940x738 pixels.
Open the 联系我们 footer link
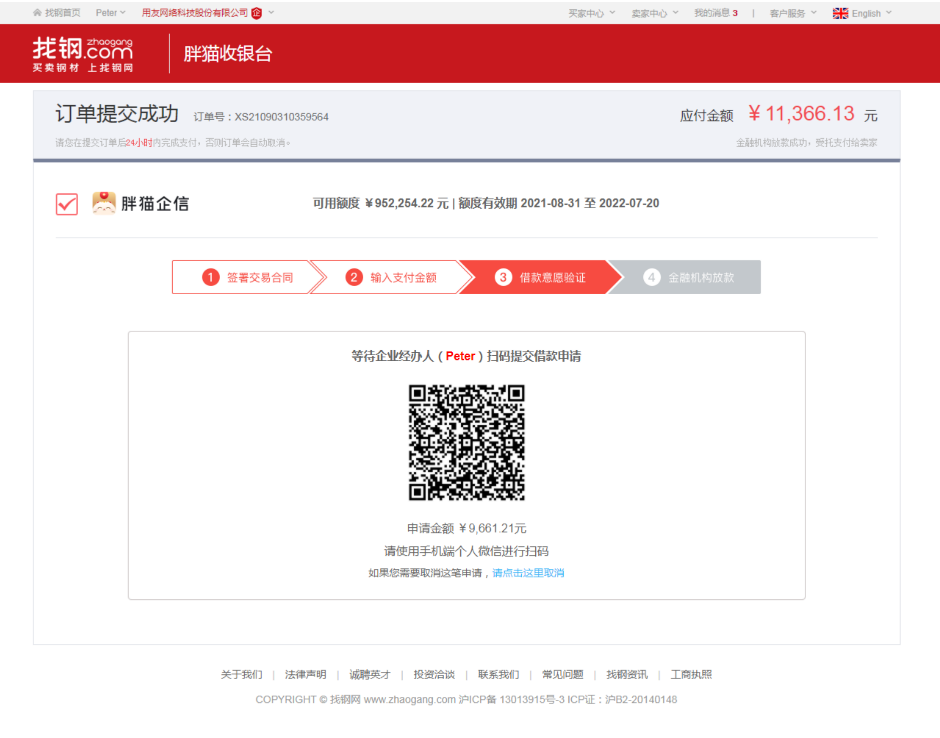point(498,674)
